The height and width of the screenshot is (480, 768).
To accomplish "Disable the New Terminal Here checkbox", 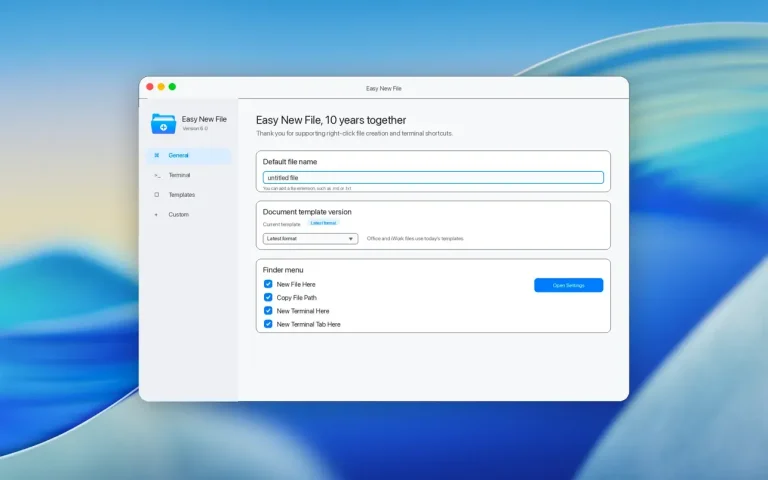I will coord(268,311).
